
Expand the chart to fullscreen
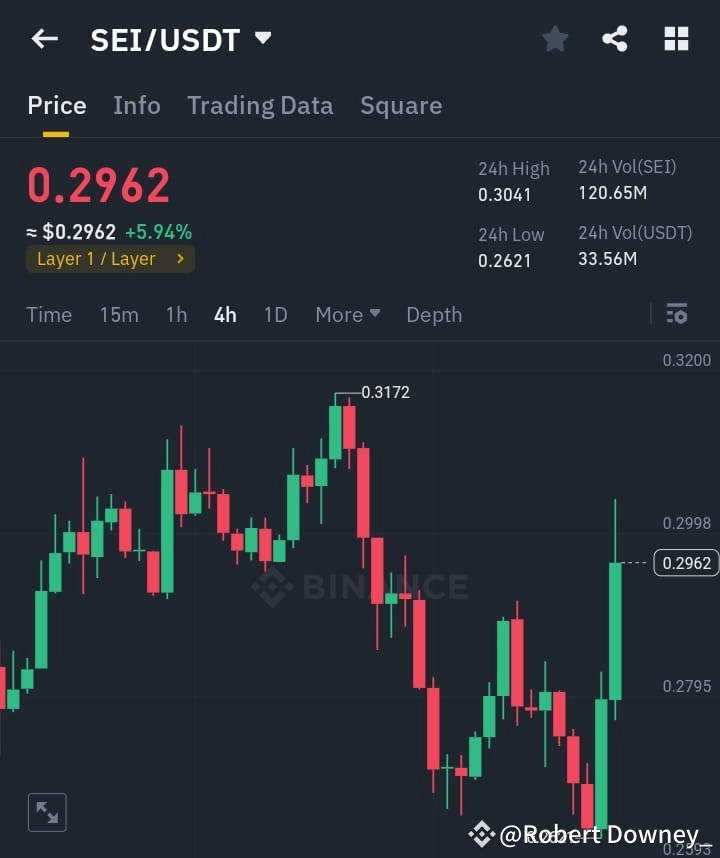click(46, 812)
